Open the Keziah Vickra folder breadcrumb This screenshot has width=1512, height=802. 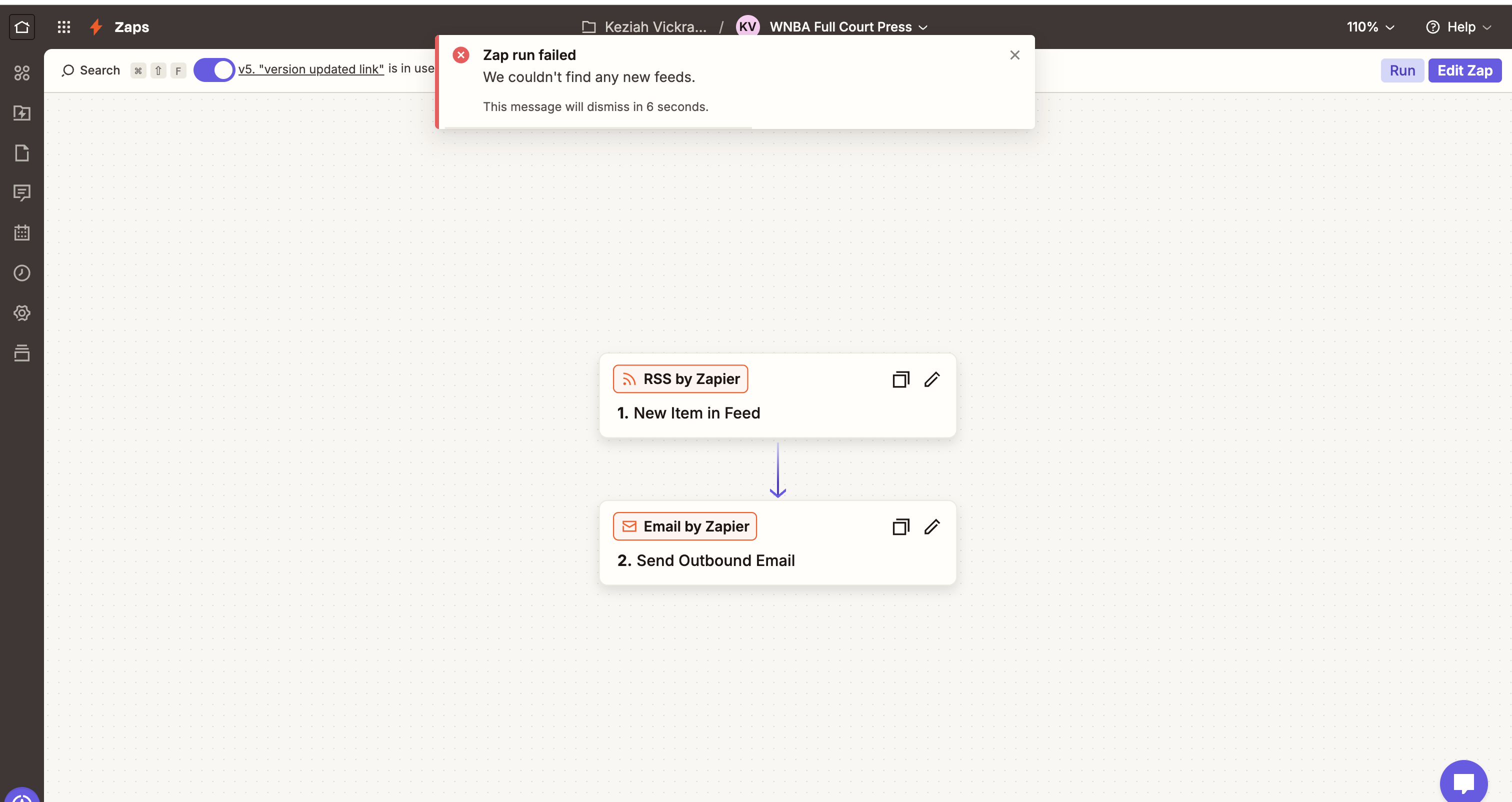pos(644,27)
